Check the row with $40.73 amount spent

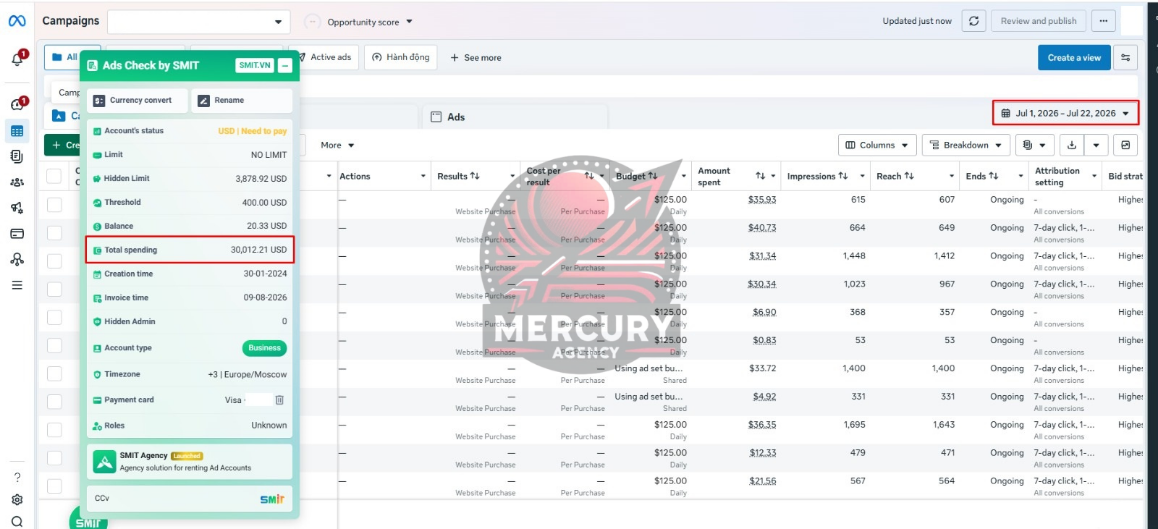pos(54,233)
